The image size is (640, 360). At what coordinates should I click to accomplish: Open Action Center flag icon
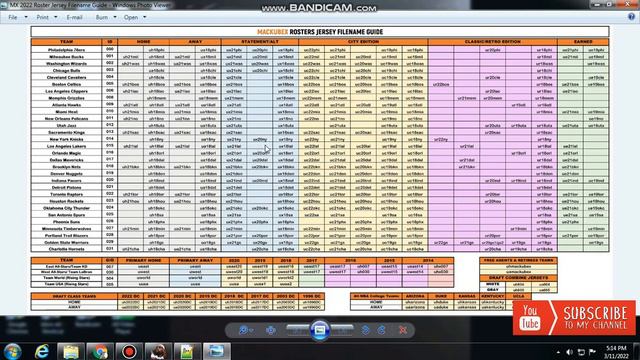(x=592, y=352)
